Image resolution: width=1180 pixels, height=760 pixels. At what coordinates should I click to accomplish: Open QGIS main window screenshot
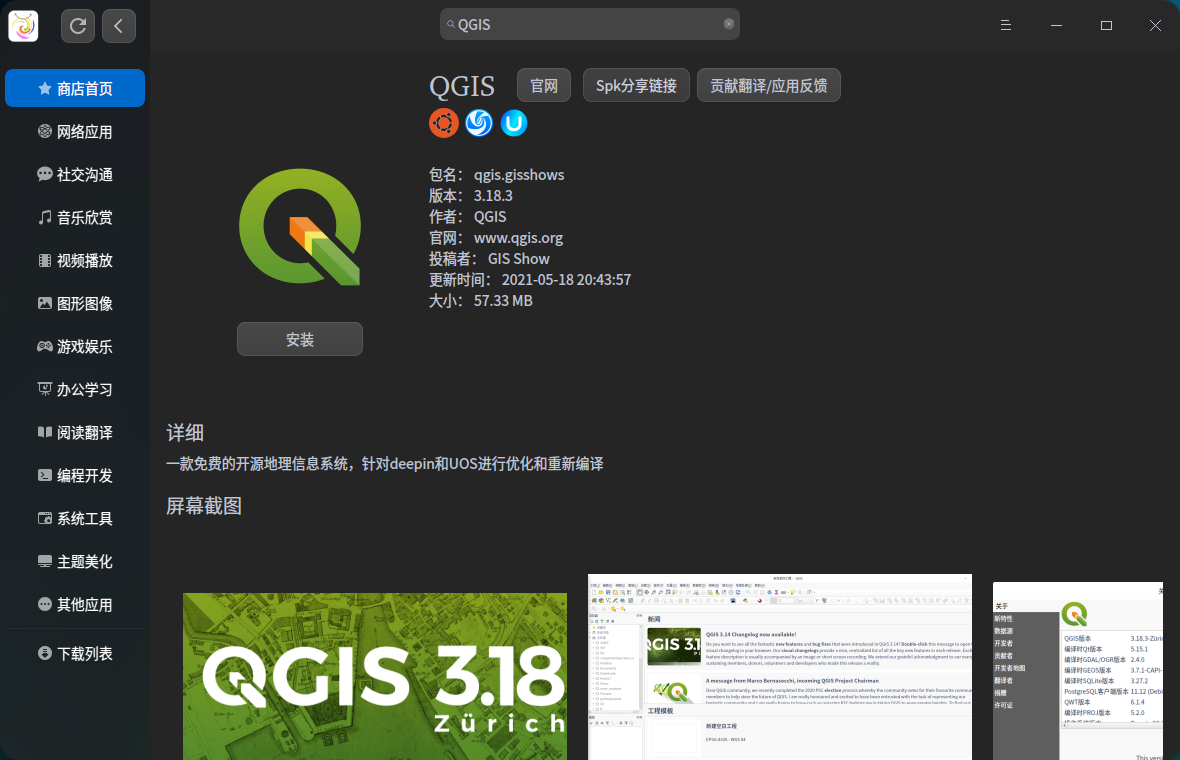[780, 667]
